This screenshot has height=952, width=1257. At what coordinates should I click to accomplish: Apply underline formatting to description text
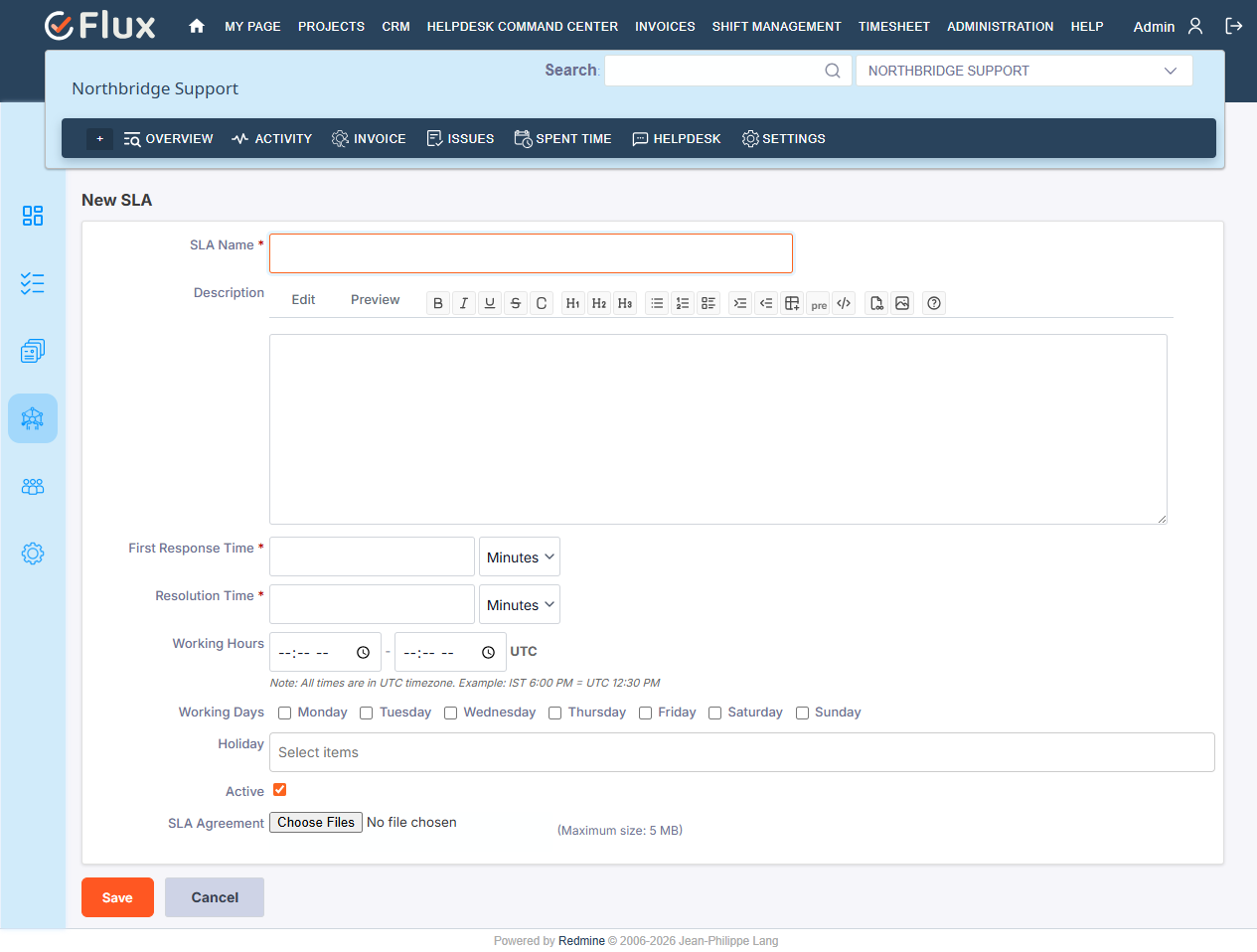click(x=490, y=303)
